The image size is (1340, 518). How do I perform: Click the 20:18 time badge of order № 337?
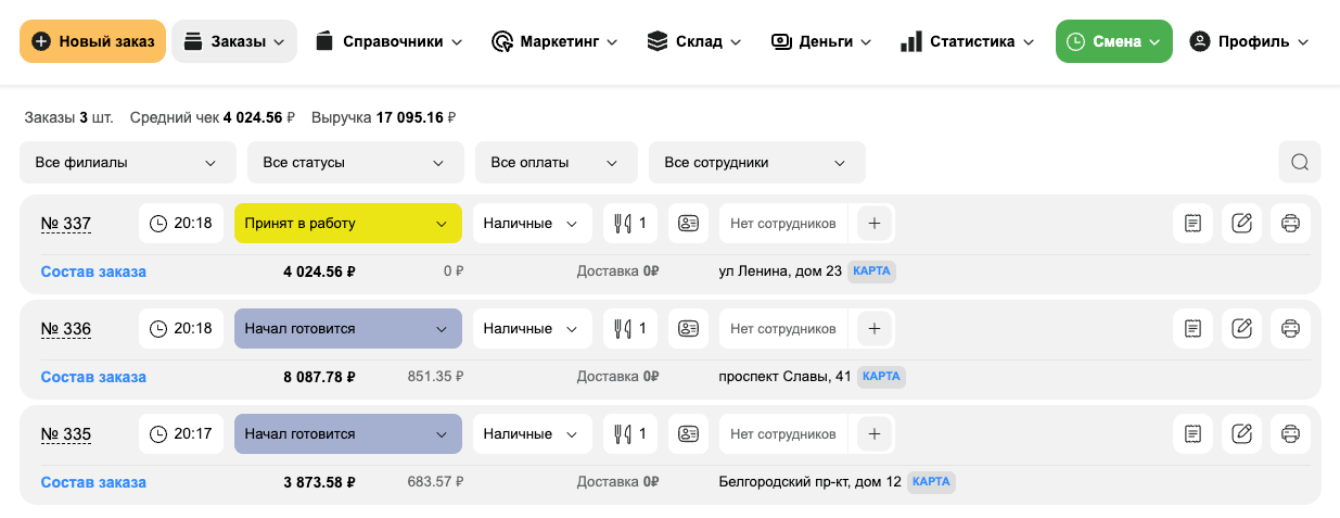click(181, 224)
